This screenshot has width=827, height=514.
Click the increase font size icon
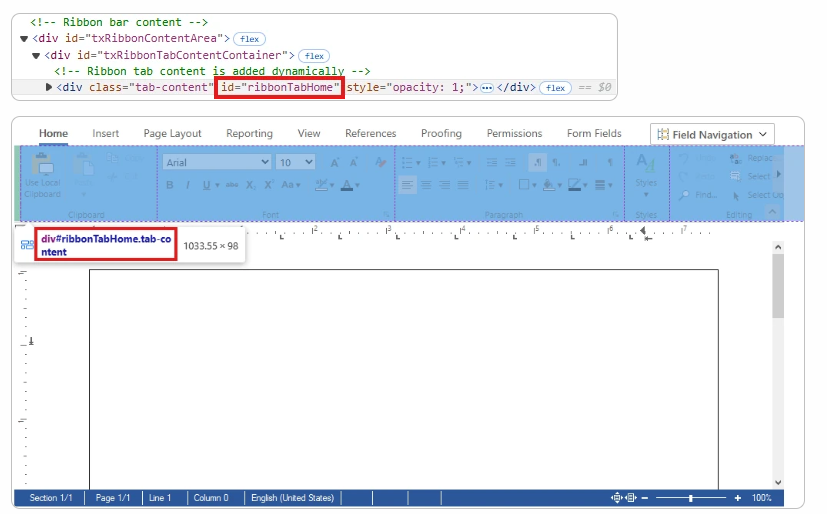click(x=334, y=162)
